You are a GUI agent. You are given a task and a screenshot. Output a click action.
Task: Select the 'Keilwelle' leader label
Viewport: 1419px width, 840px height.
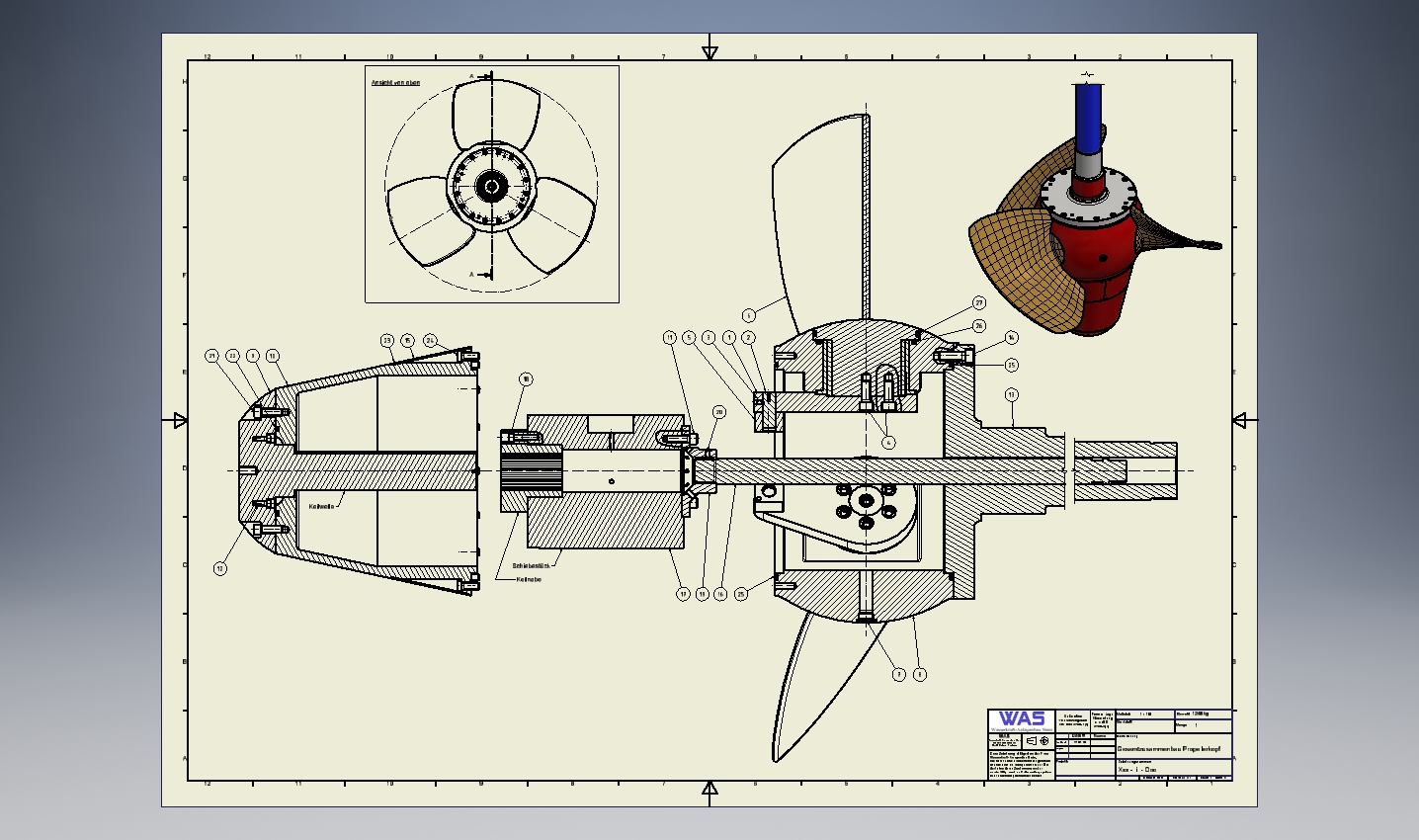[323, 506]
